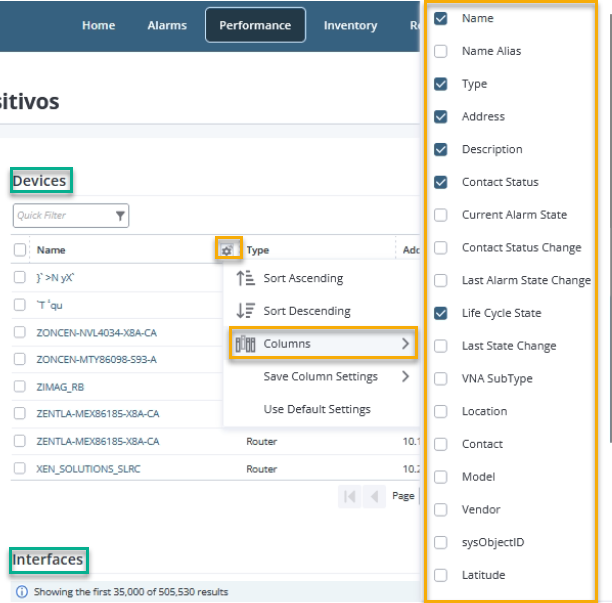Viewport: 612px width, 603px height.
Task: Enable the Name Alias column
Action: [x=441, y=51]
